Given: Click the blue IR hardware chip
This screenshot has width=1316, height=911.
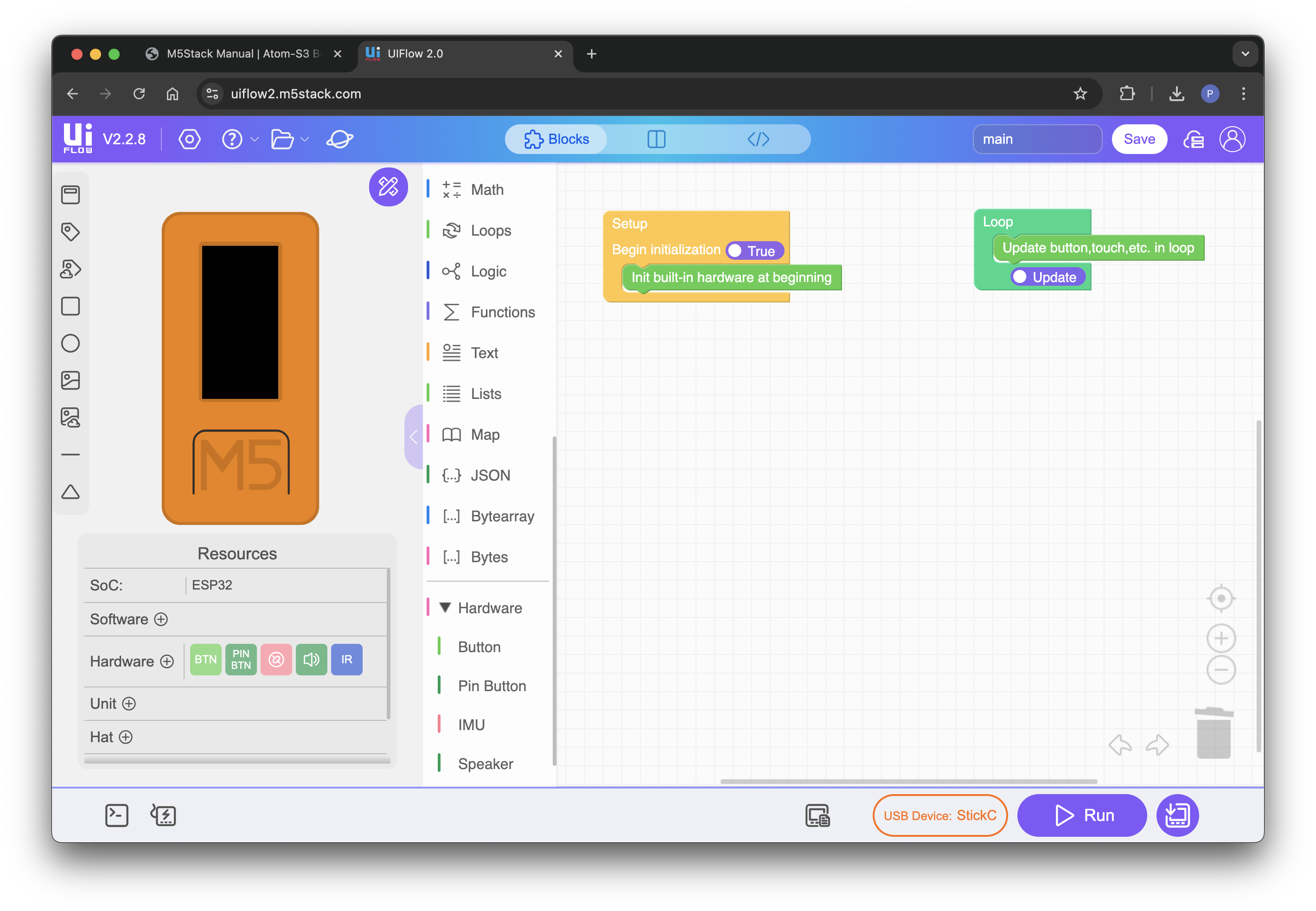Looking at the screenshot, I should (346, 659).
